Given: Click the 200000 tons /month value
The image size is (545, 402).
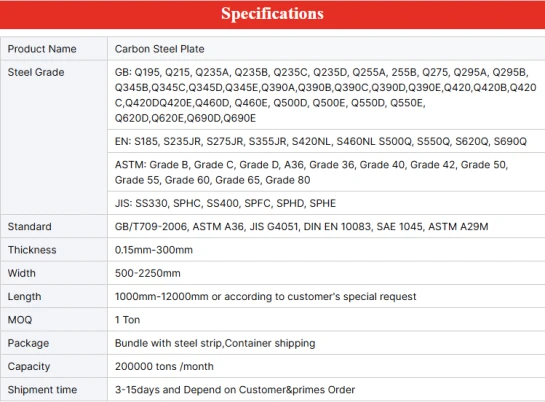Looking at the screenshot, I should (x=164, y=366).
